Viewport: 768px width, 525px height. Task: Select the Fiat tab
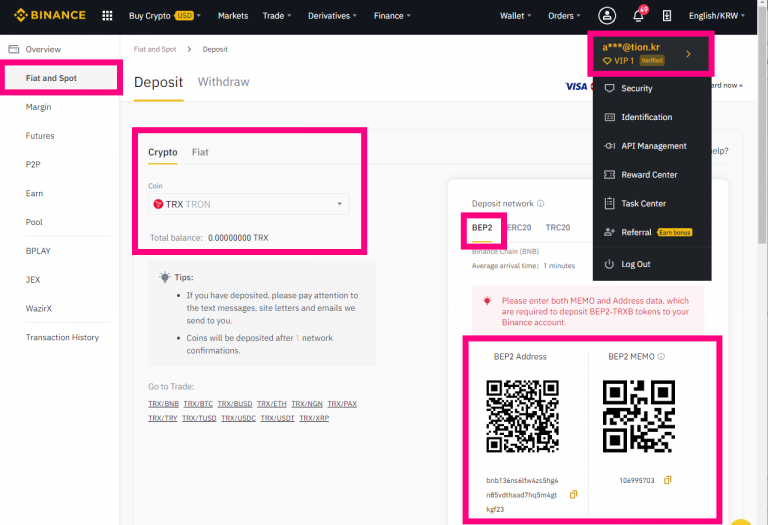pos(200,152)
